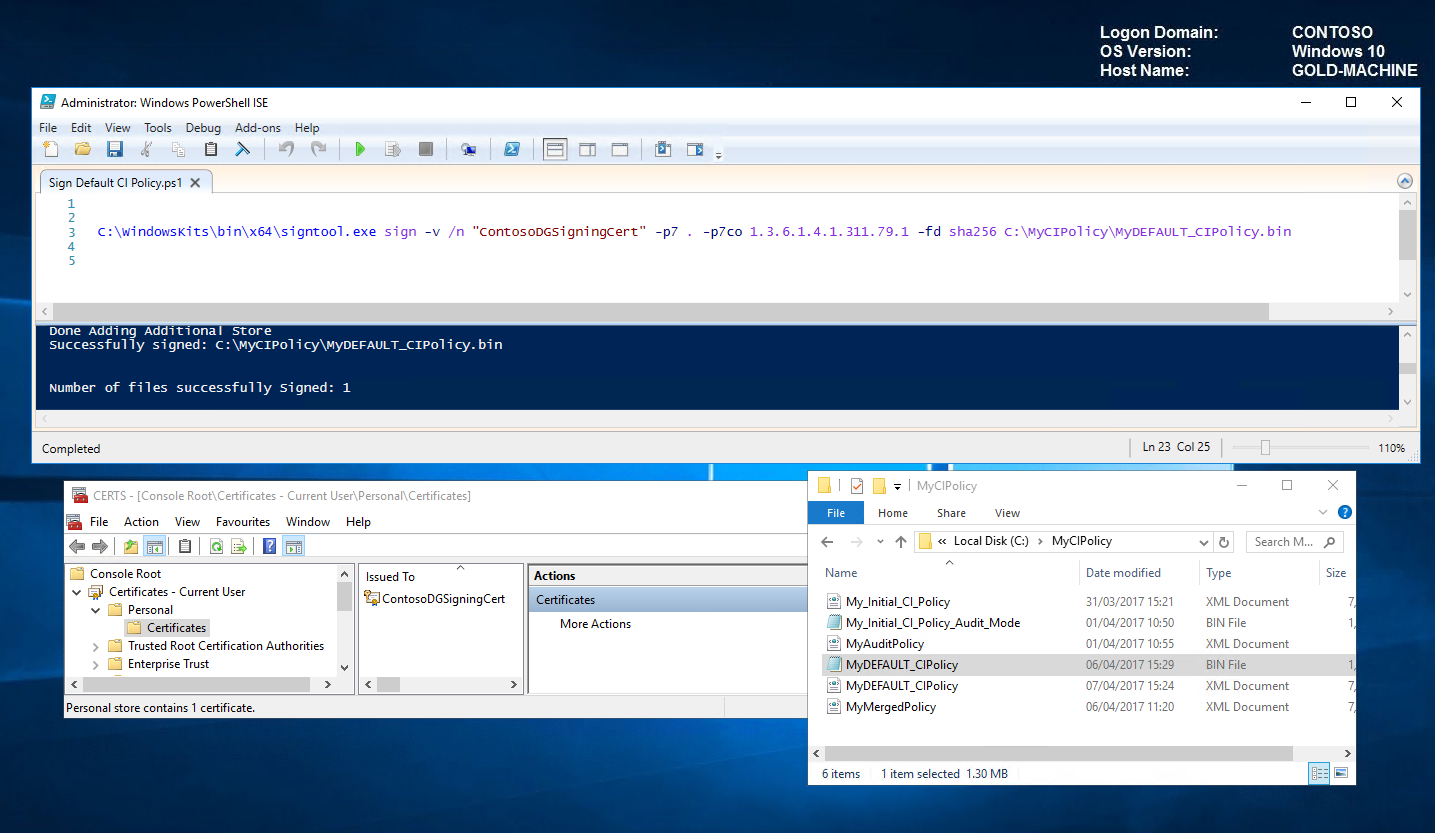The image size is (1435, 833).
Task: Expand the explorer ribbon chevron
Action: [x=1325, y=512]
